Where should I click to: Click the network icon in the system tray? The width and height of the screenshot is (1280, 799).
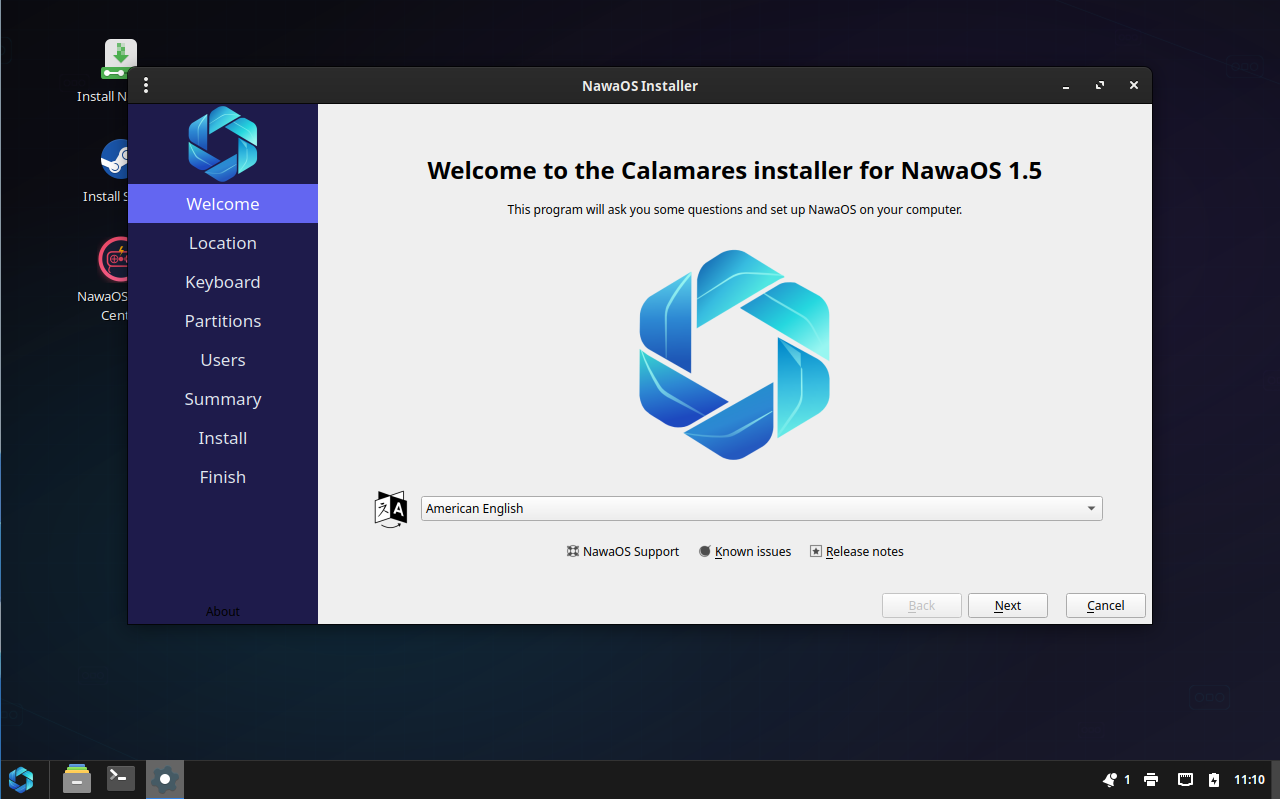pos(1186,779)
